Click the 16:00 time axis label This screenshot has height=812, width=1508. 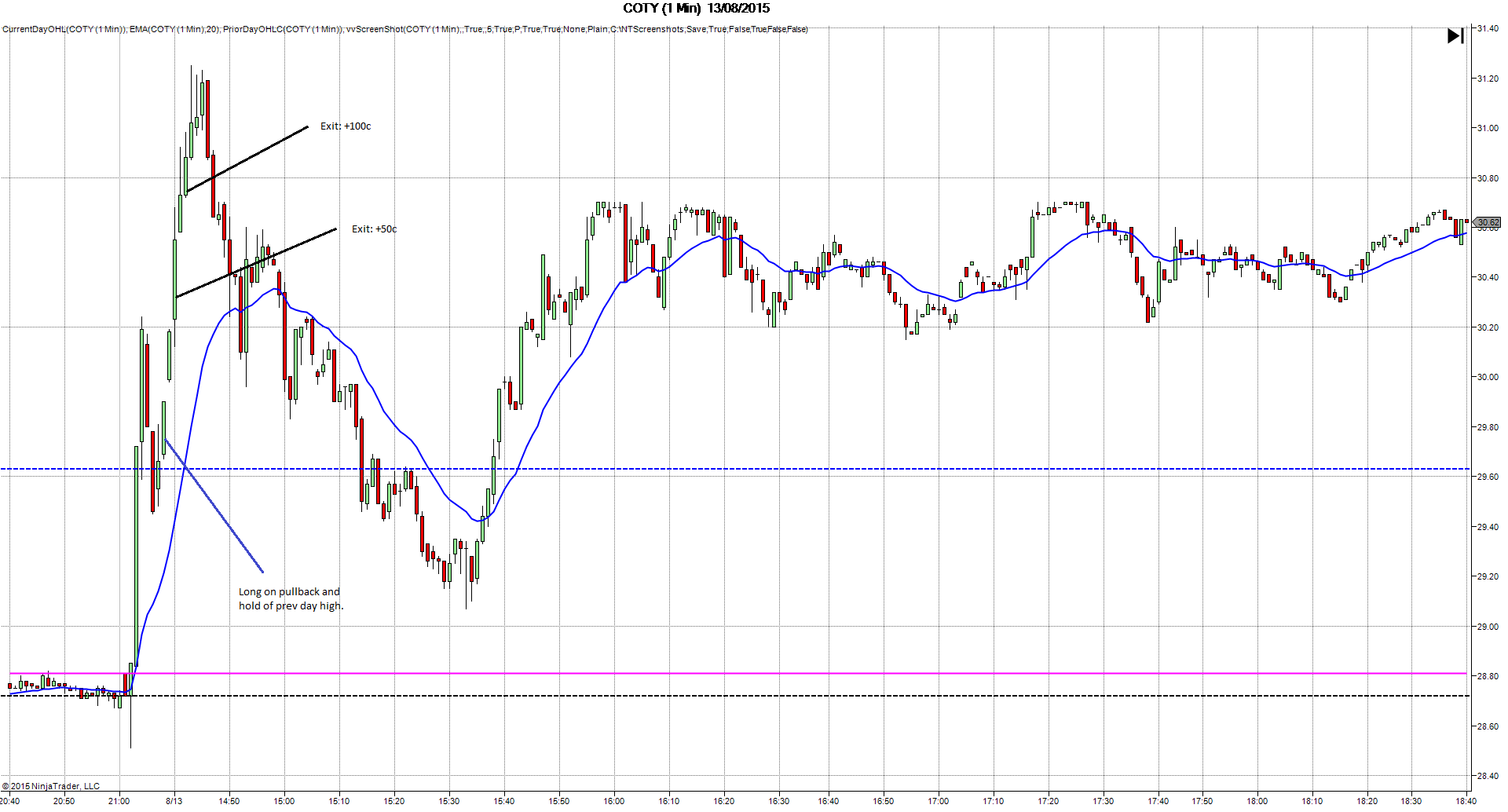pos(614,801)
